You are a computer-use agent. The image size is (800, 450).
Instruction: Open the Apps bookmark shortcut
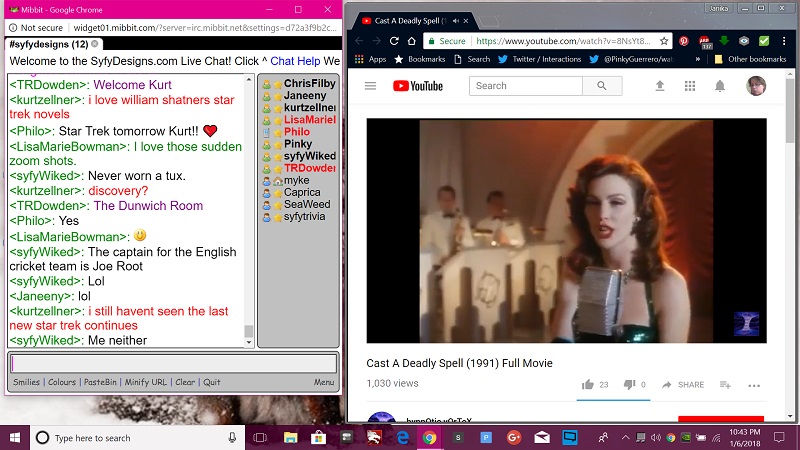[371, 59]
